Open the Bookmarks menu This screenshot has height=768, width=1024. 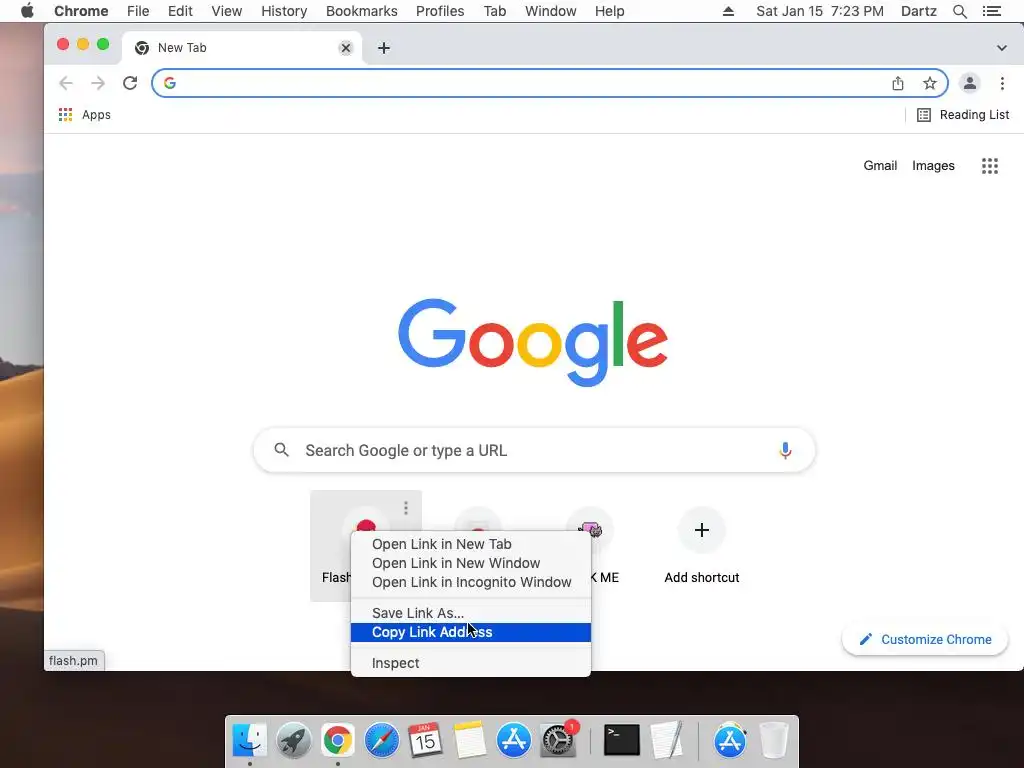[x=361, y=11]
